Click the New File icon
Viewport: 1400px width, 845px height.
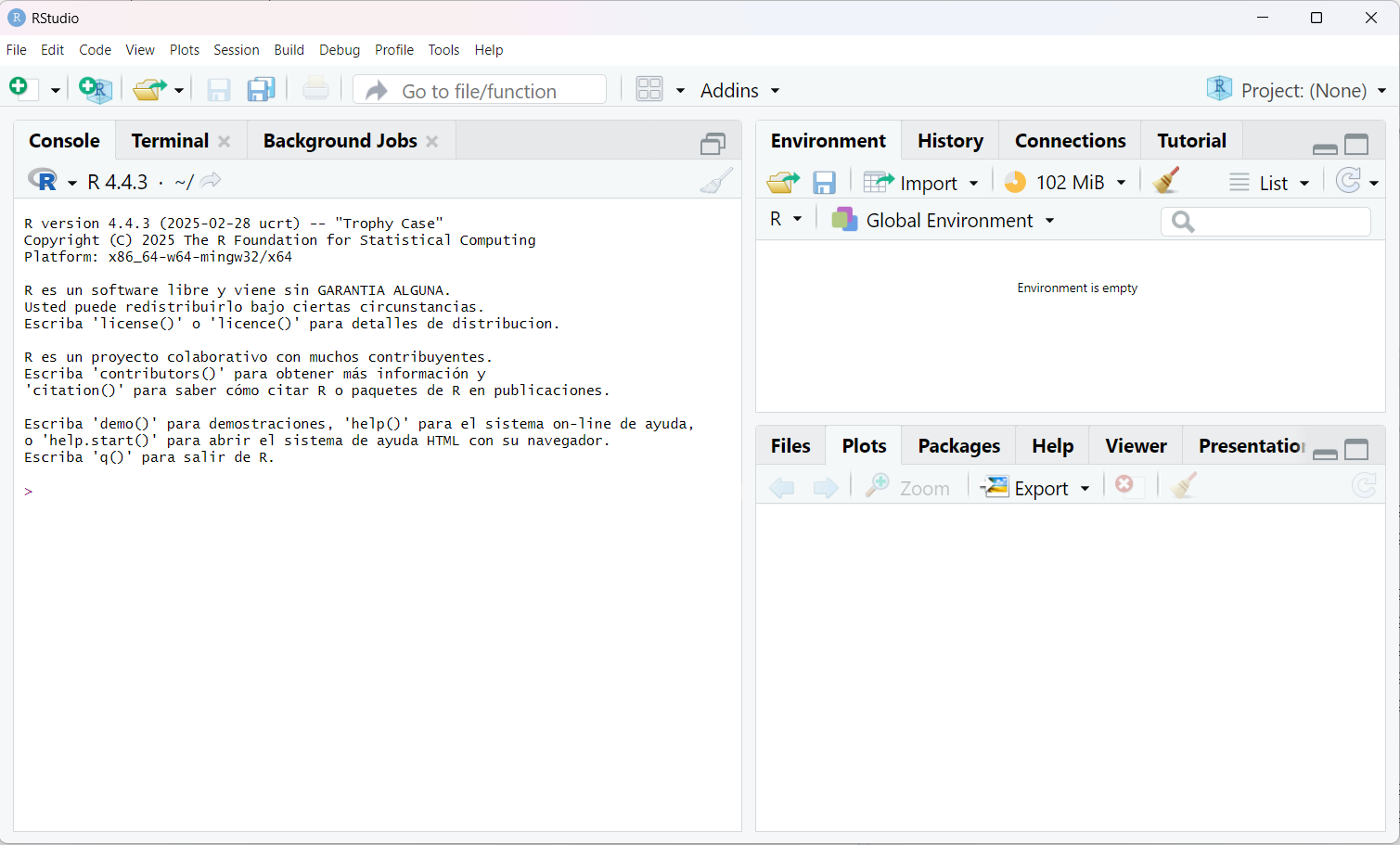tap(19, 88)
